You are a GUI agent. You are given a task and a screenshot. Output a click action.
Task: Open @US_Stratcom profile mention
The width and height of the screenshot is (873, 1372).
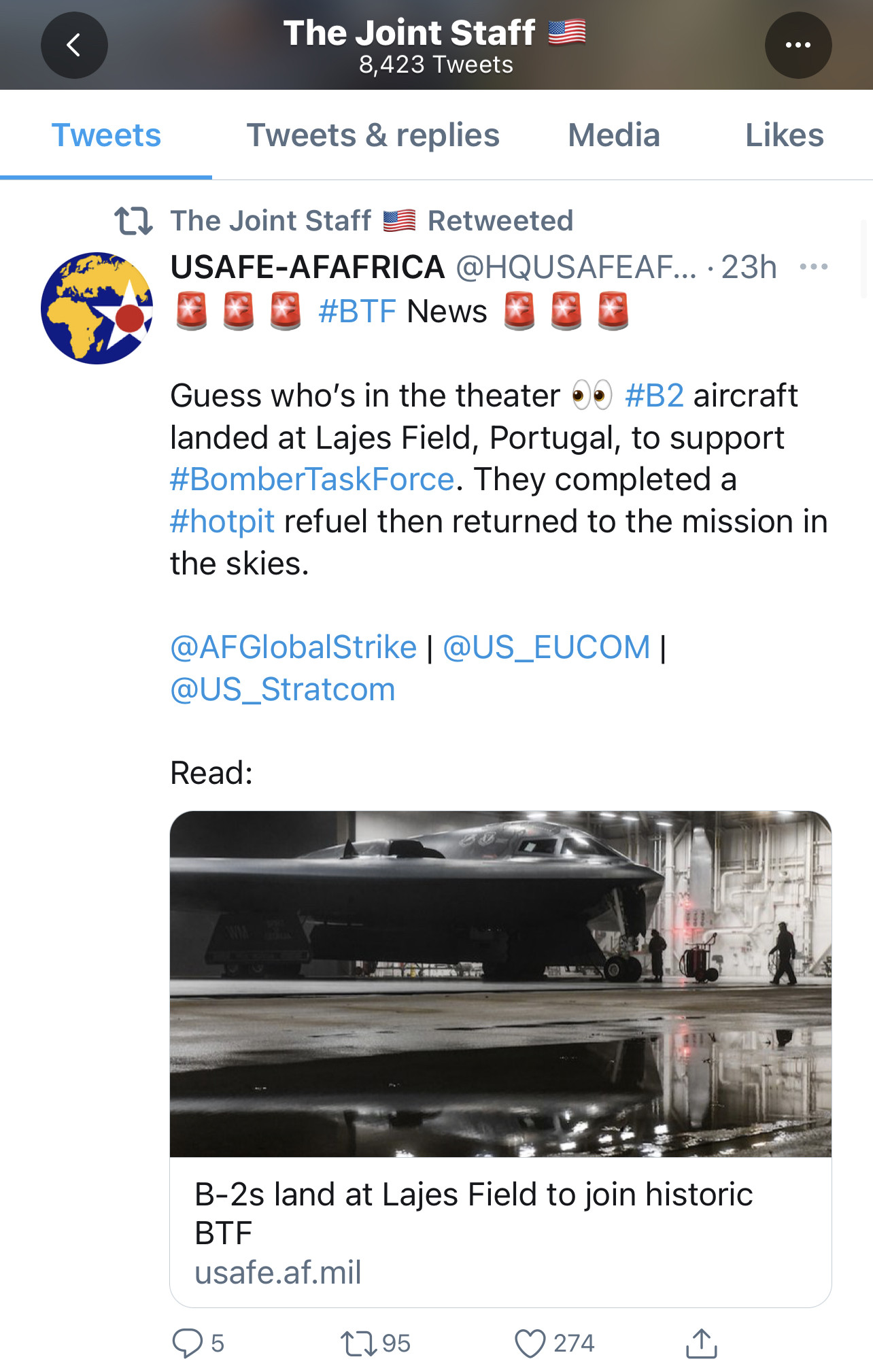(x=282, y=689)
